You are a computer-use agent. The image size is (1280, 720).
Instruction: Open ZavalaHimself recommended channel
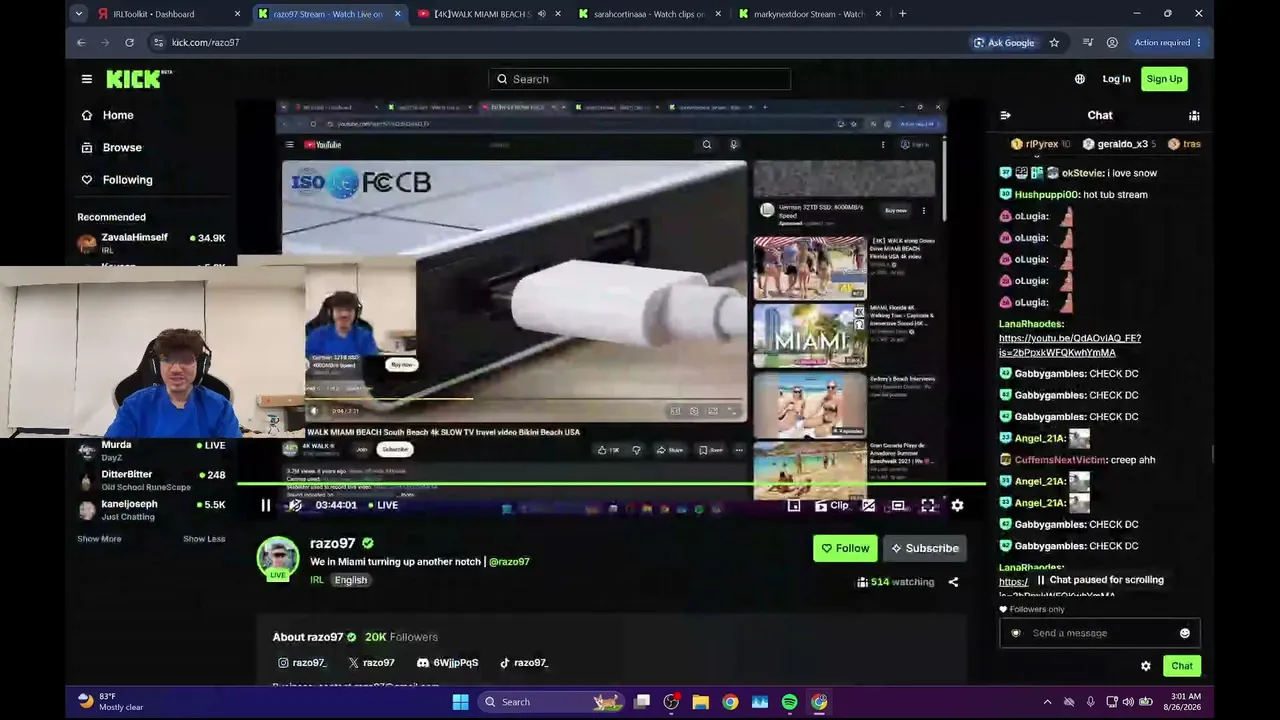point(152,243)
